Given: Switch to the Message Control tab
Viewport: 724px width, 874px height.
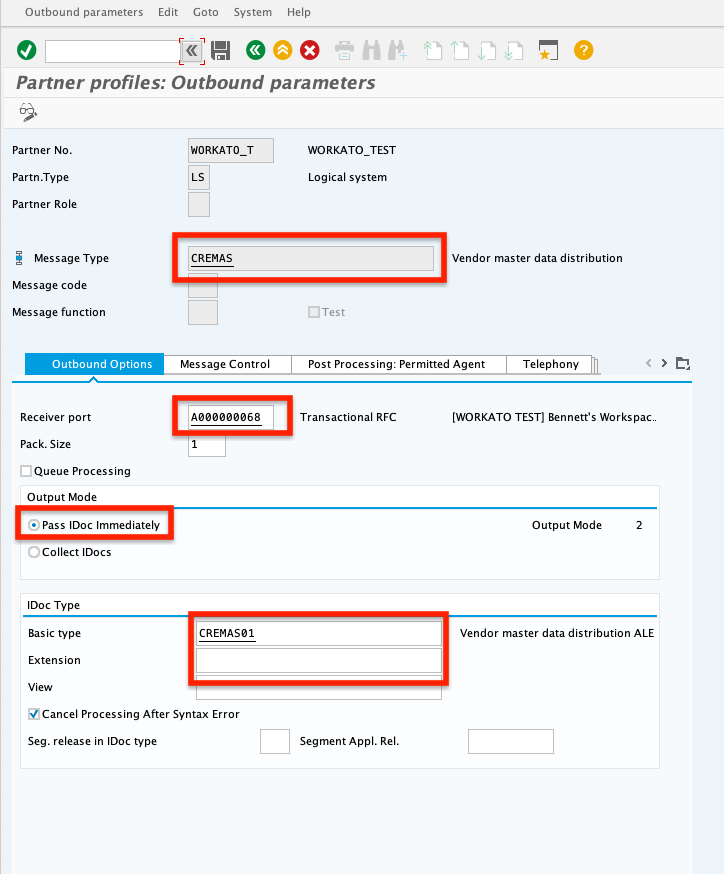Looking at the screenshot, I should click(x=225, y=364).
